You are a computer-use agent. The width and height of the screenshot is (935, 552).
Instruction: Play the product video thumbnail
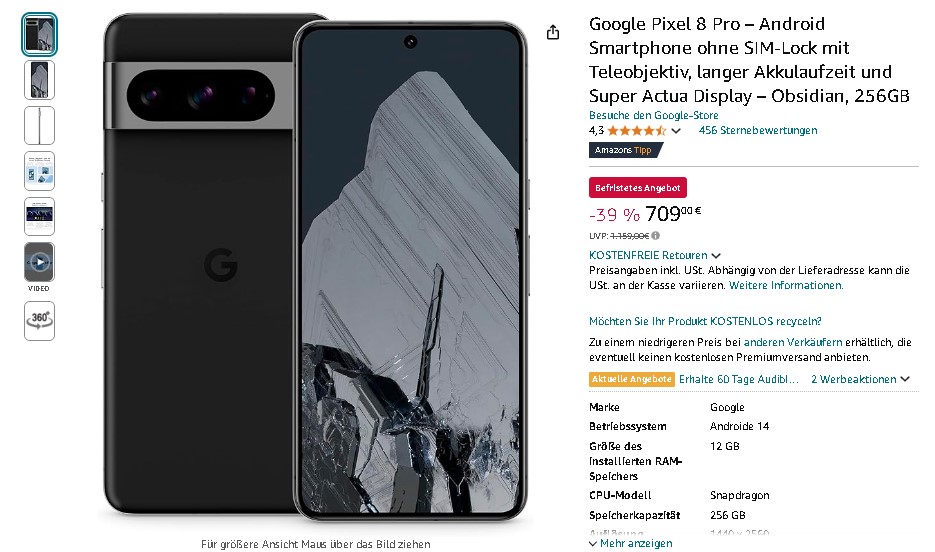39,262
